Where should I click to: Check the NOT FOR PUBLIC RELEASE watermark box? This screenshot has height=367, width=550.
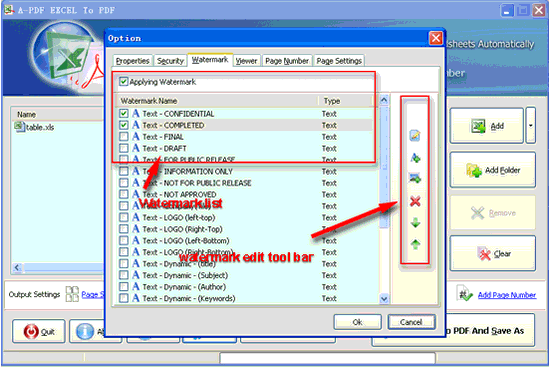point(123,183)
